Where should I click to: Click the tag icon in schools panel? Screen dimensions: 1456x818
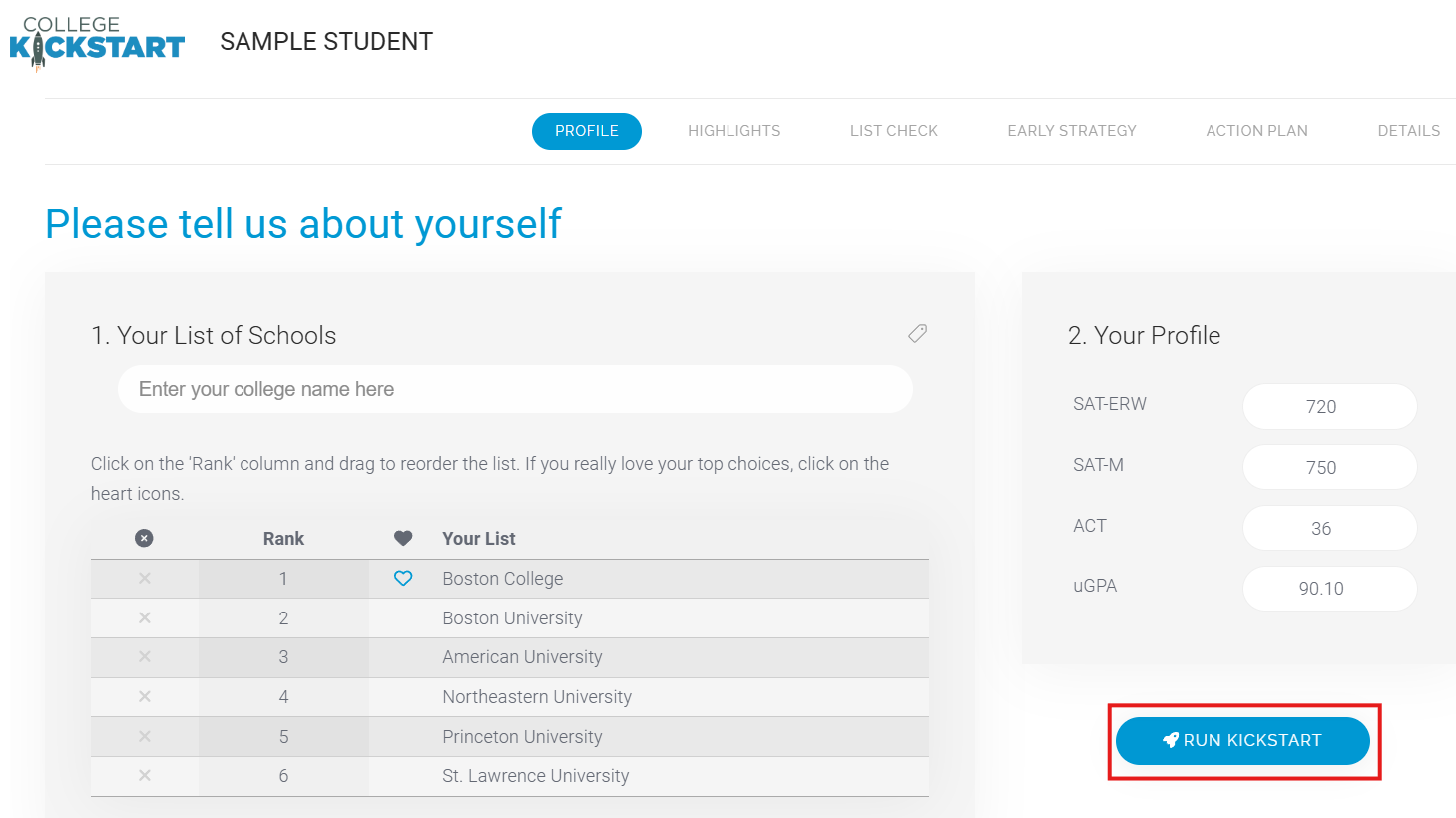(x=917, y=334)
